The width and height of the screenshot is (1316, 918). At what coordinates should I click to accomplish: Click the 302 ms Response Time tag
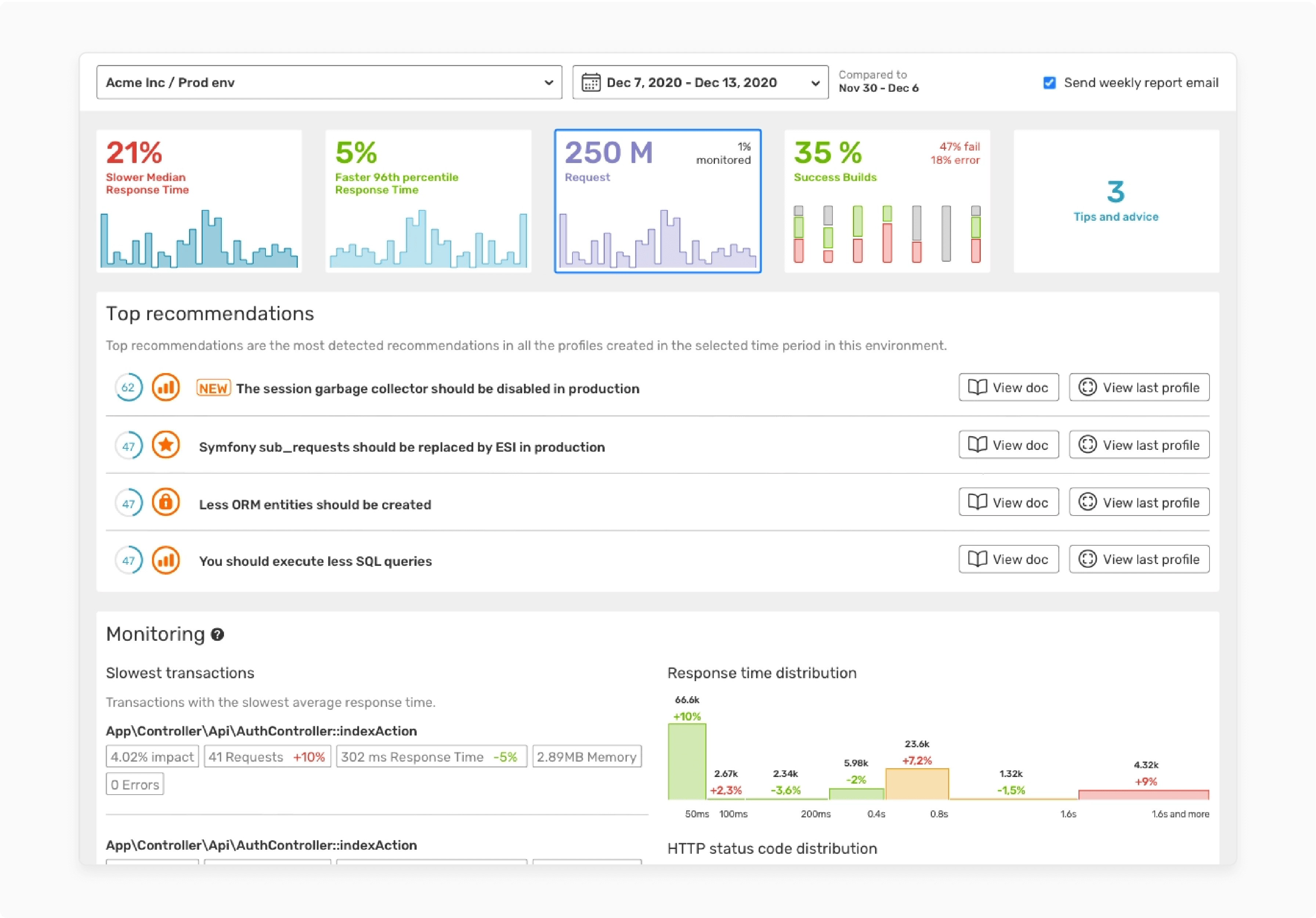(x=431, y=756)
